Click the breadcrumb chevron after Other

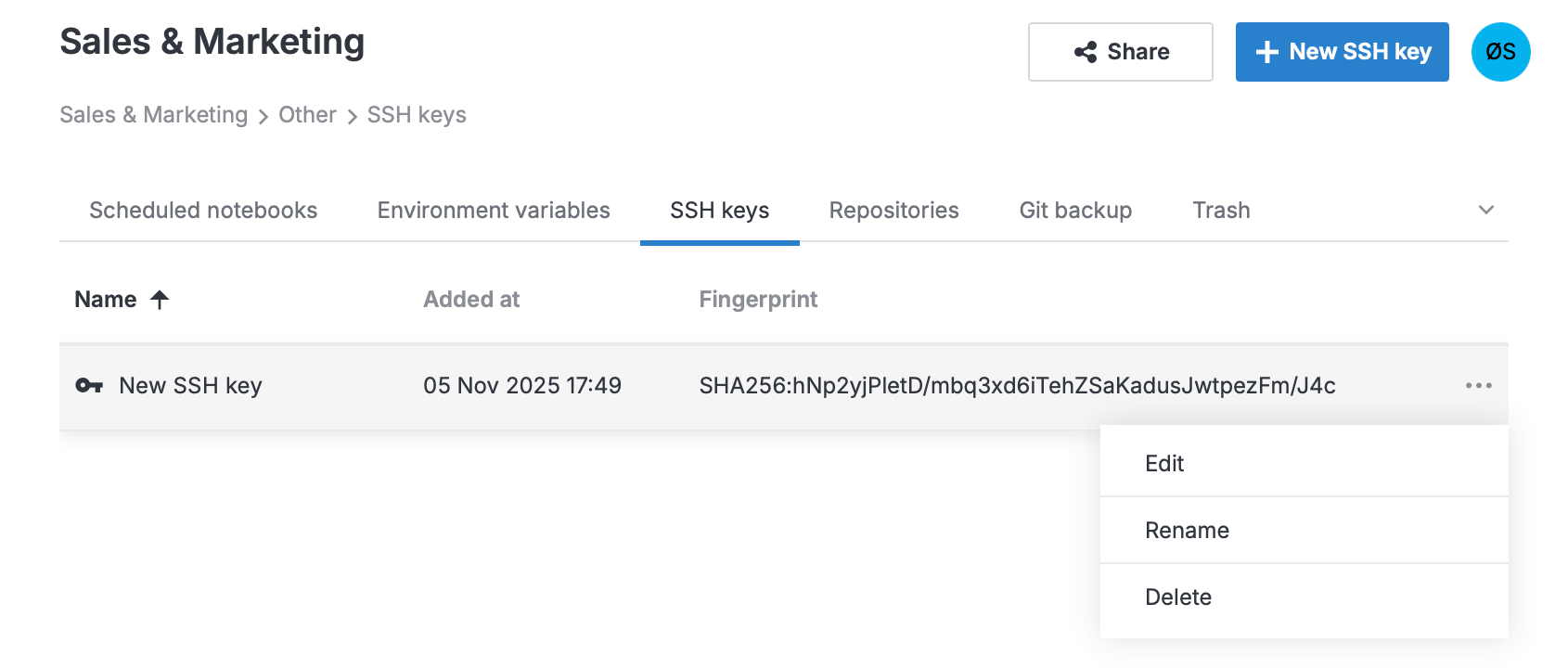352,116
